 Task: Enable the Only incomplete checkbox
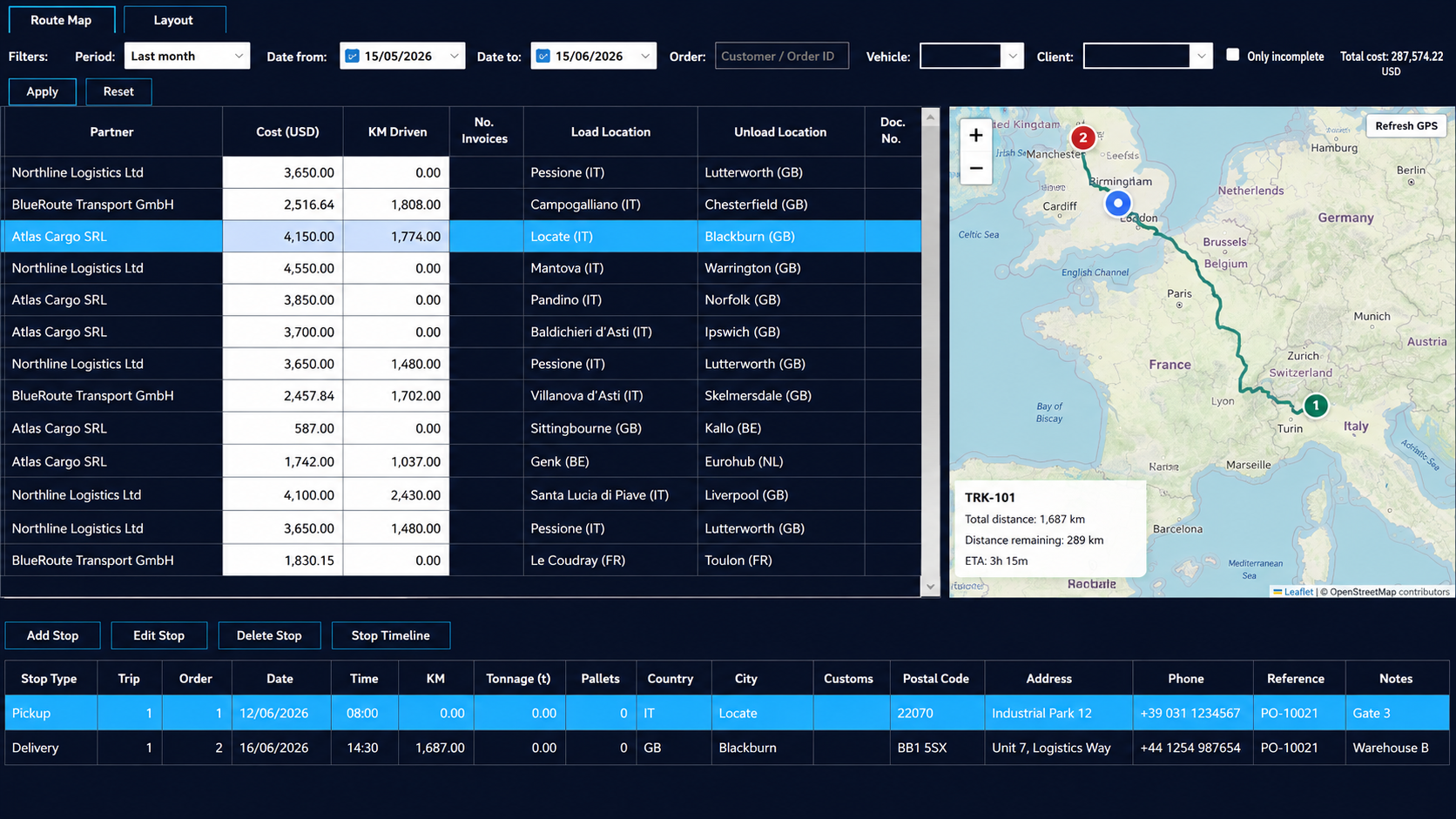[x=1232, y=55]
